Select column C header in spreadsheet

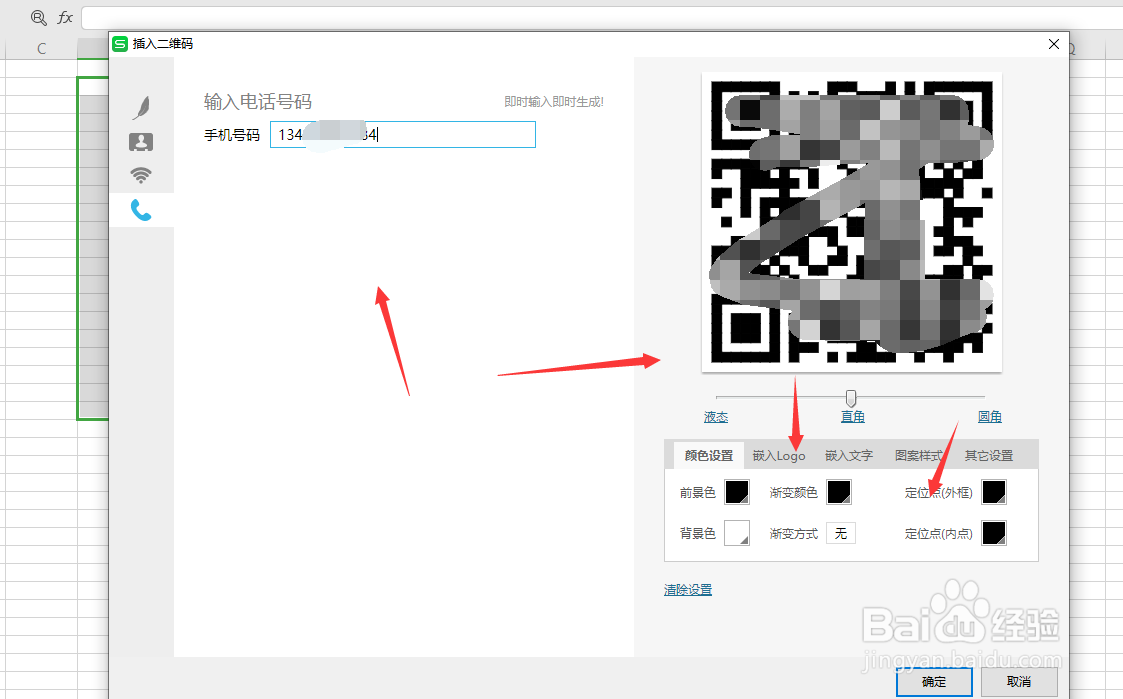[x=42, y=49]
